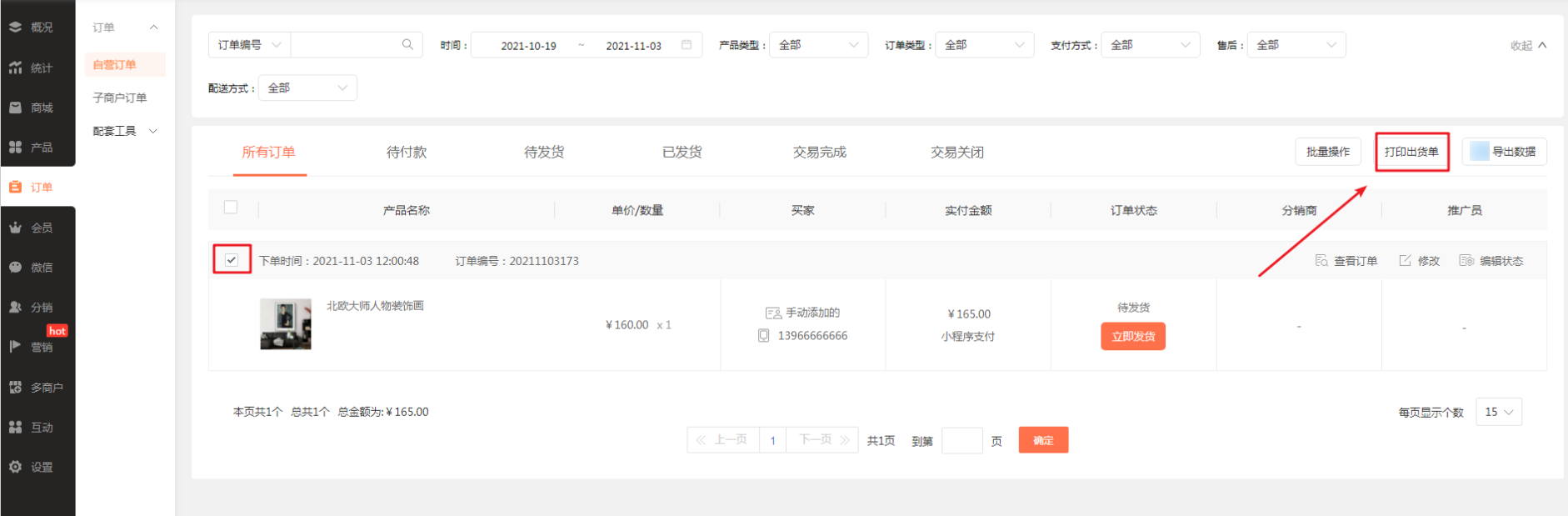The height and width of the screenshot is (516, 1568).
Task: Click the 修改 edit icon
Action: pos(1406,261)
